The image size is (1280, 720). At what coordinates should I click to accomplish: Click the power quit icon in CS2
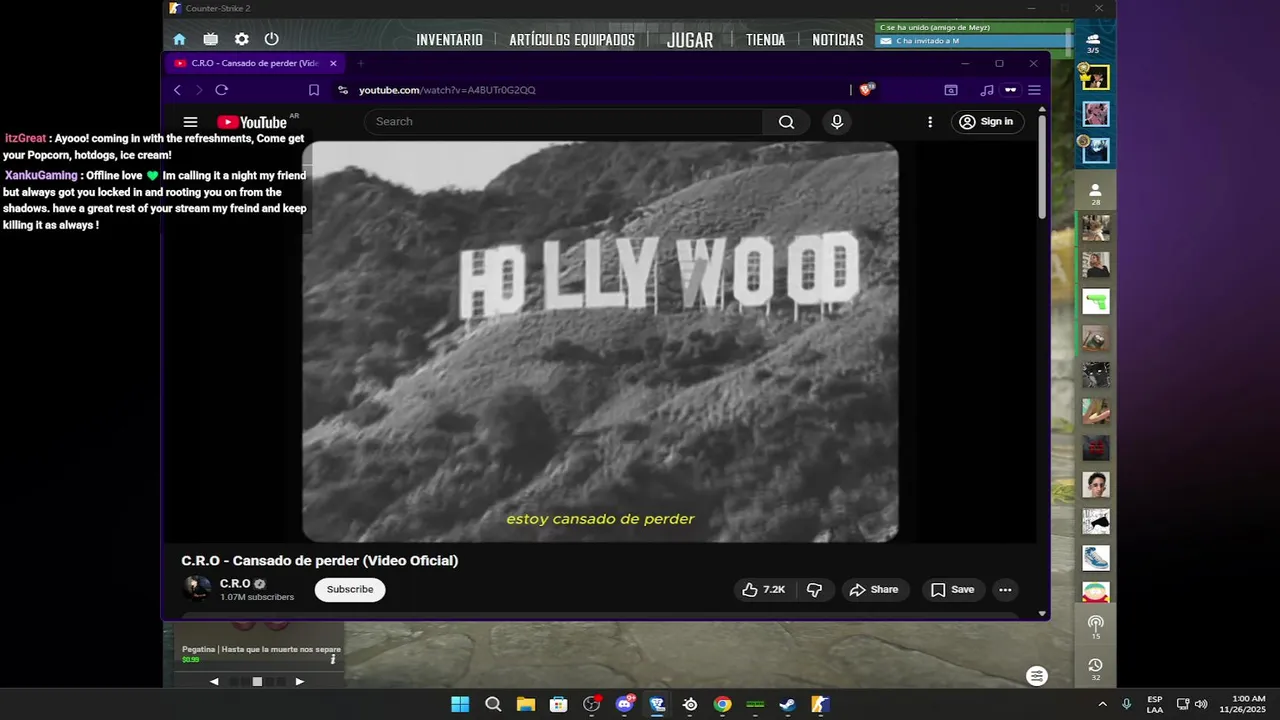click(271, 39)
